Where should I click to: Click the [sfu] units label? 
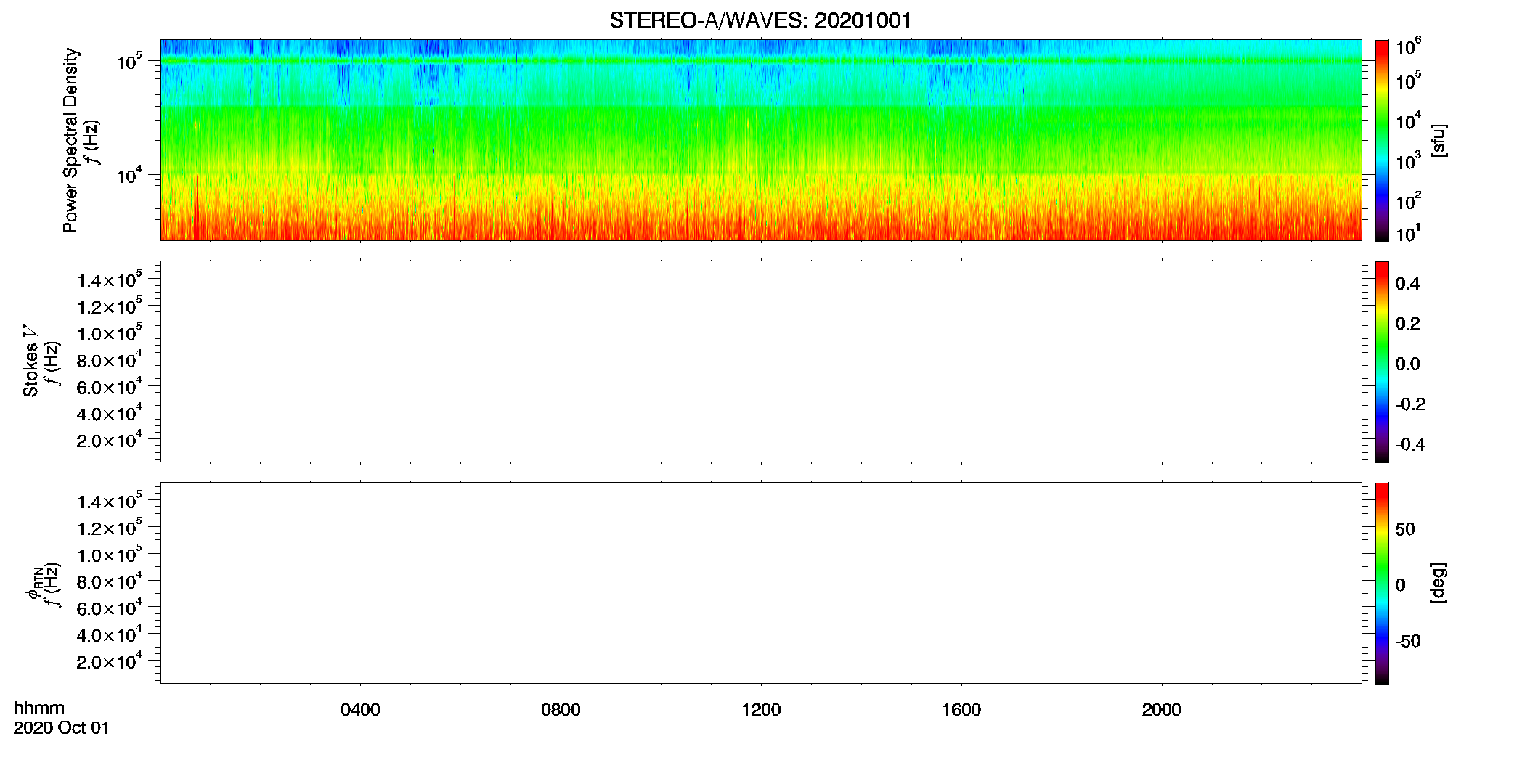(1438, 140)
